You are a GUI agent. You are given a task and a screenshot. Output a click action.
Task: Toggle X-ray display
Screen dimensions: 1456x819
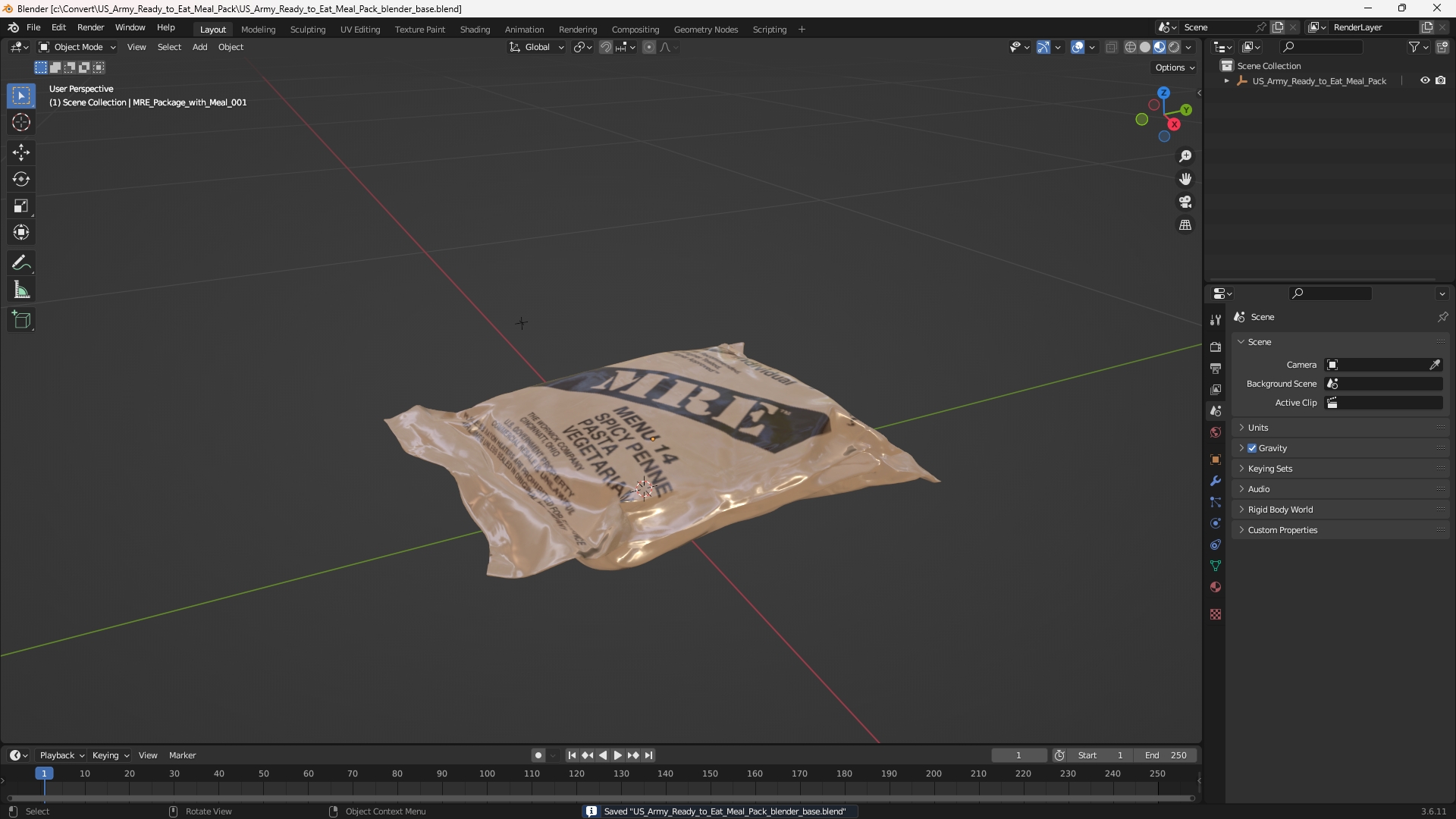point(1111,47)
